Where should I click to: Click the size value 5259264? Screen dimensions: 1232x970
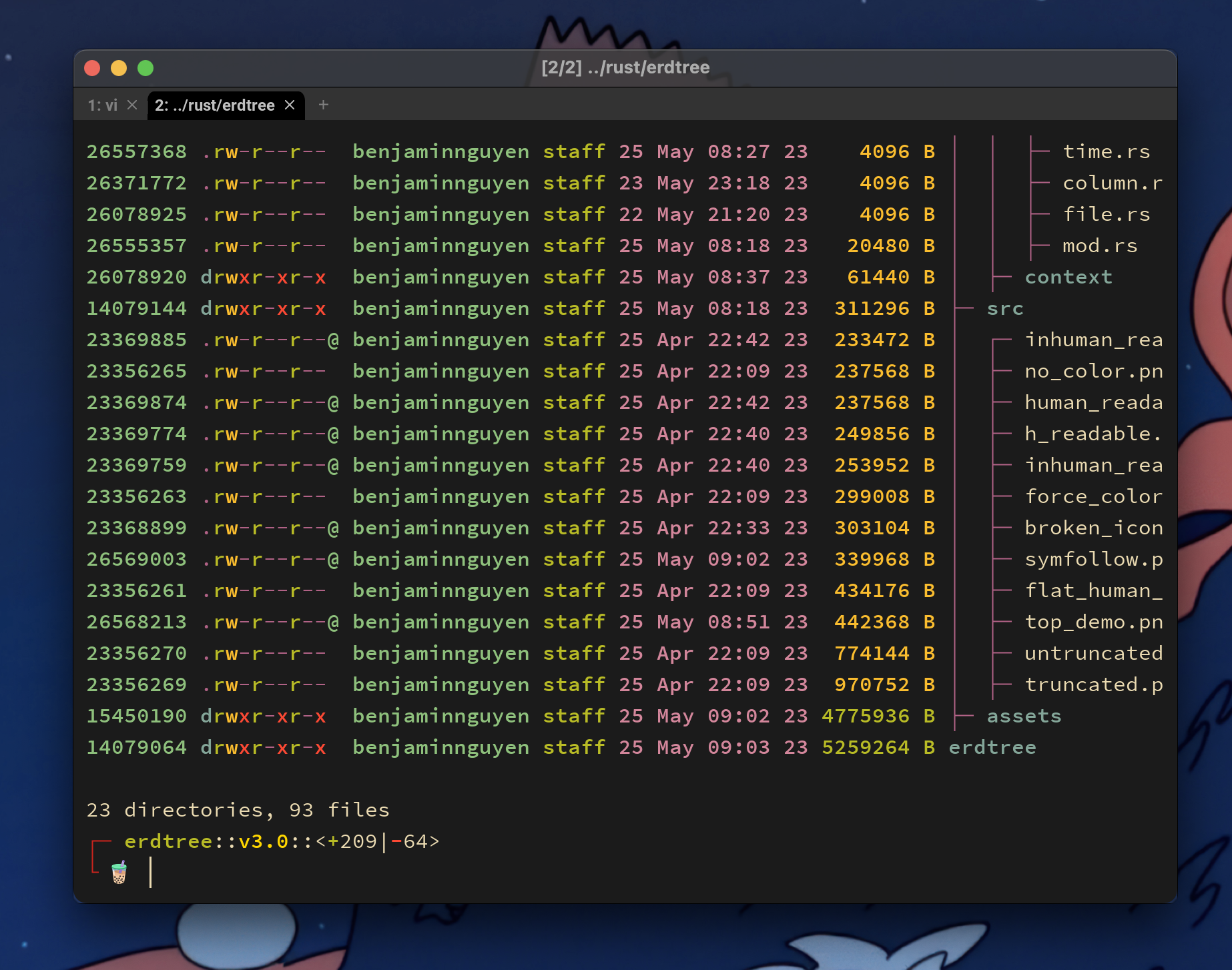click(x=866, y=747)
